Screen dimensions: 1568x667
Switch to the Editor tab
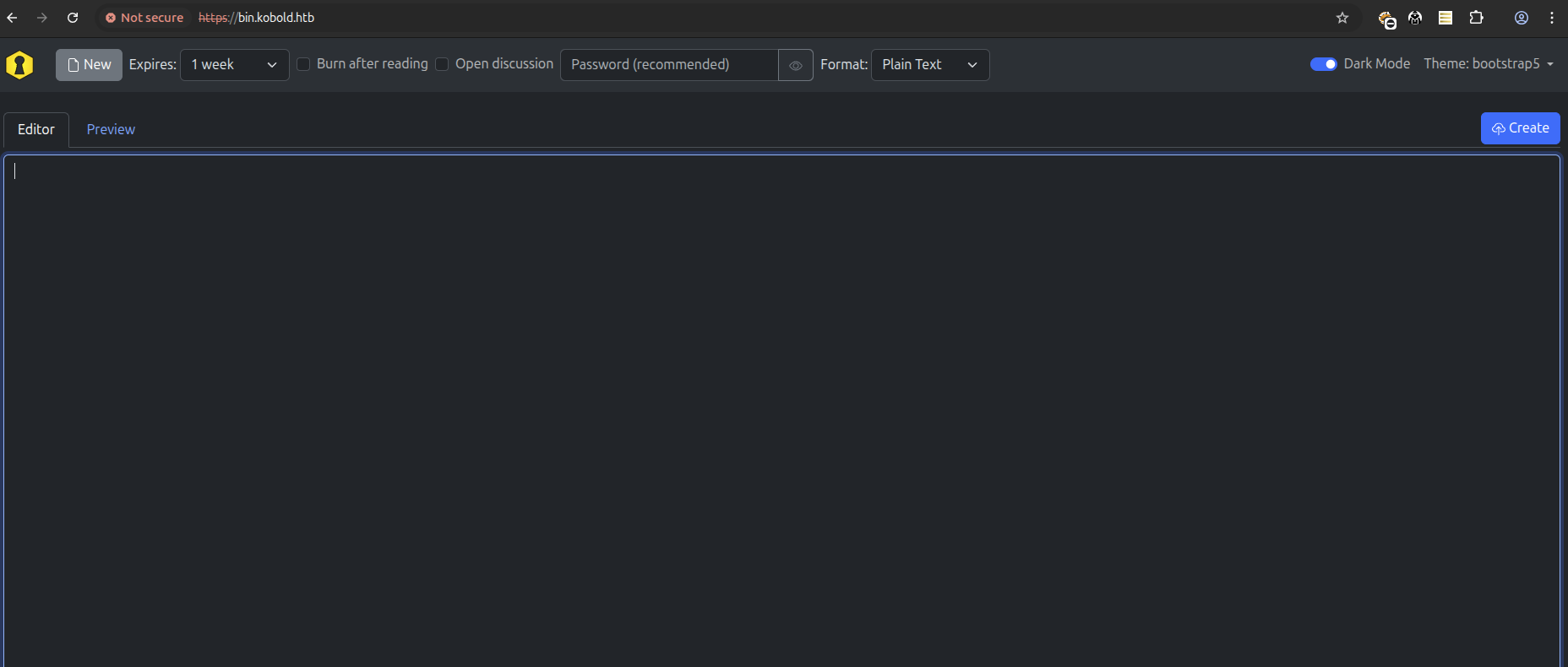(x=36, y=130)
